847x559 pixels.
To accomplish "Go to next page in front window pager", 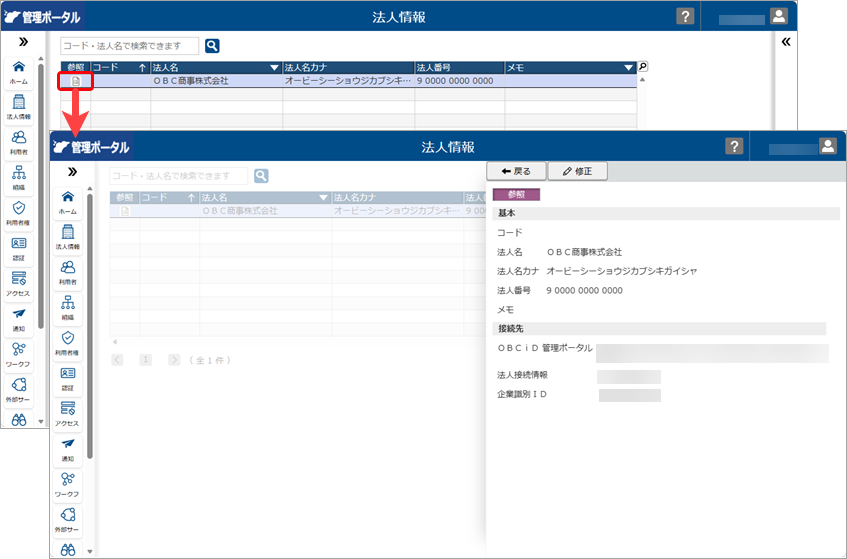I will pos(173,360).
